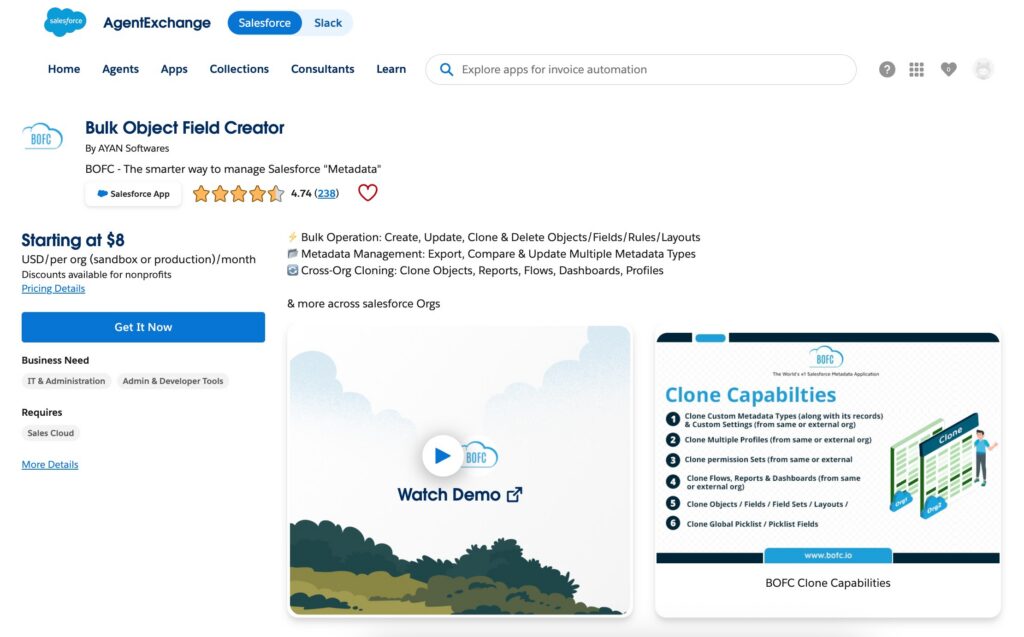The width and height of the screenshot is (1024, 637).
Task: Select IT & Administration tag
Action: (x=66, y=381)
